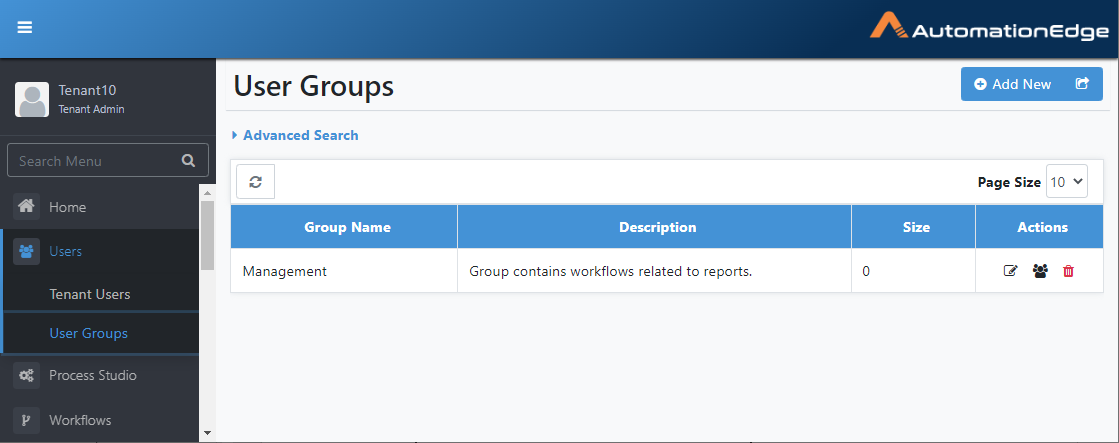The height and width of the screenshot is (443, 1119).
Task: Click the Tenant10 user avatar
Action: pos(32,99)
